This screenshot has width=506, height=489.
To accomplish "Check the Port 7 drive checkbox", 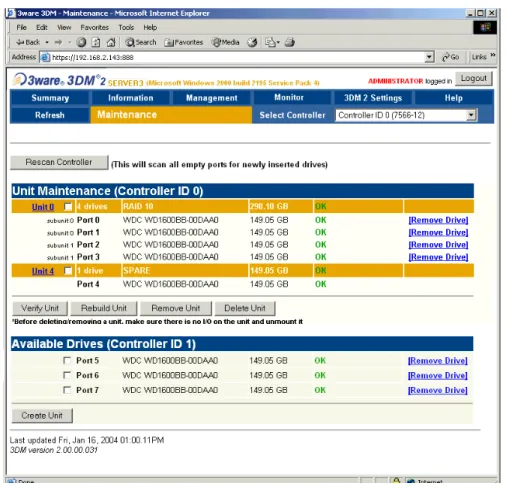I will click(x=67, y=390).
